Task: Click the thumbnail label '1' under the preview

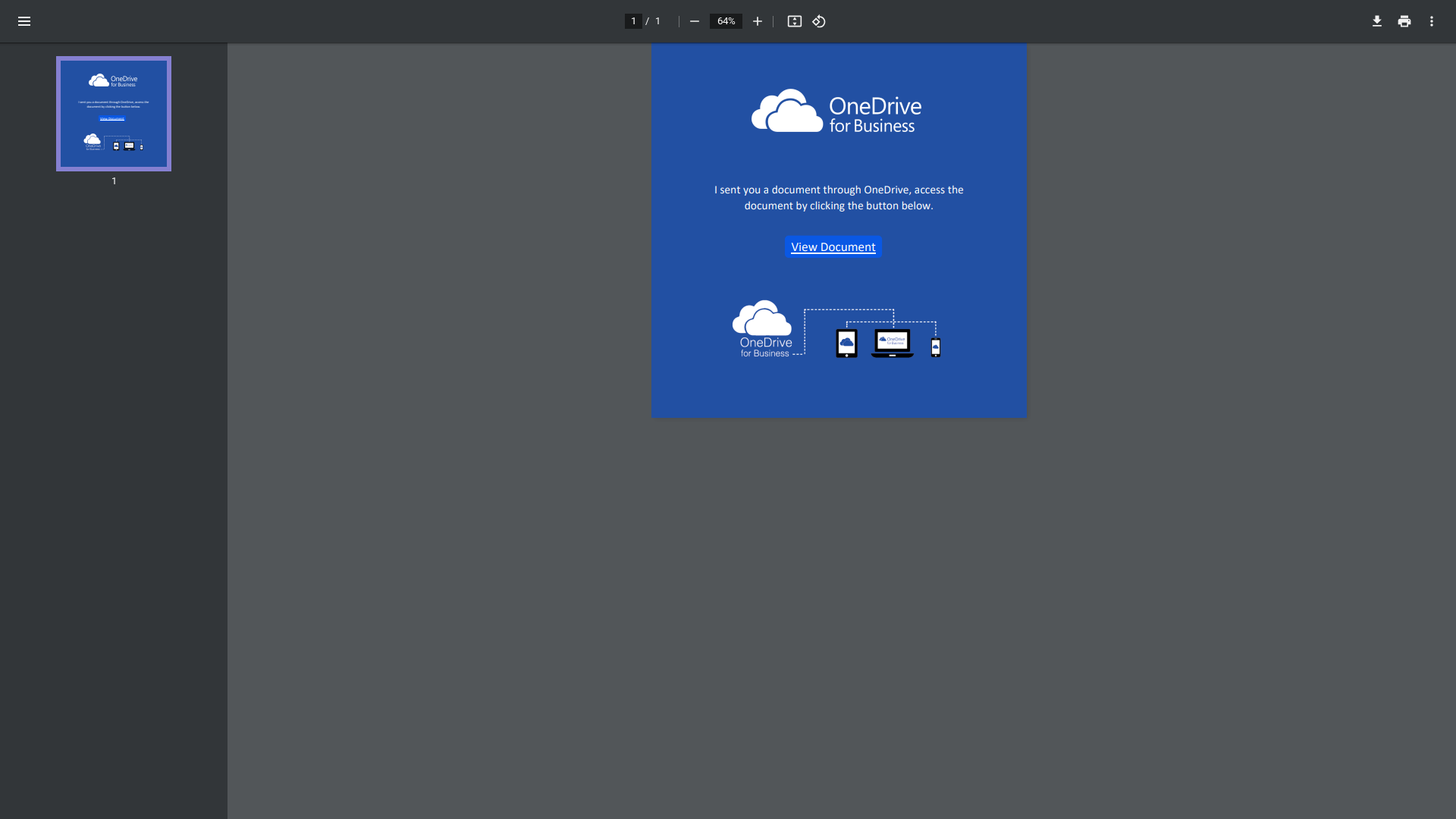Action: coord(114,181)
